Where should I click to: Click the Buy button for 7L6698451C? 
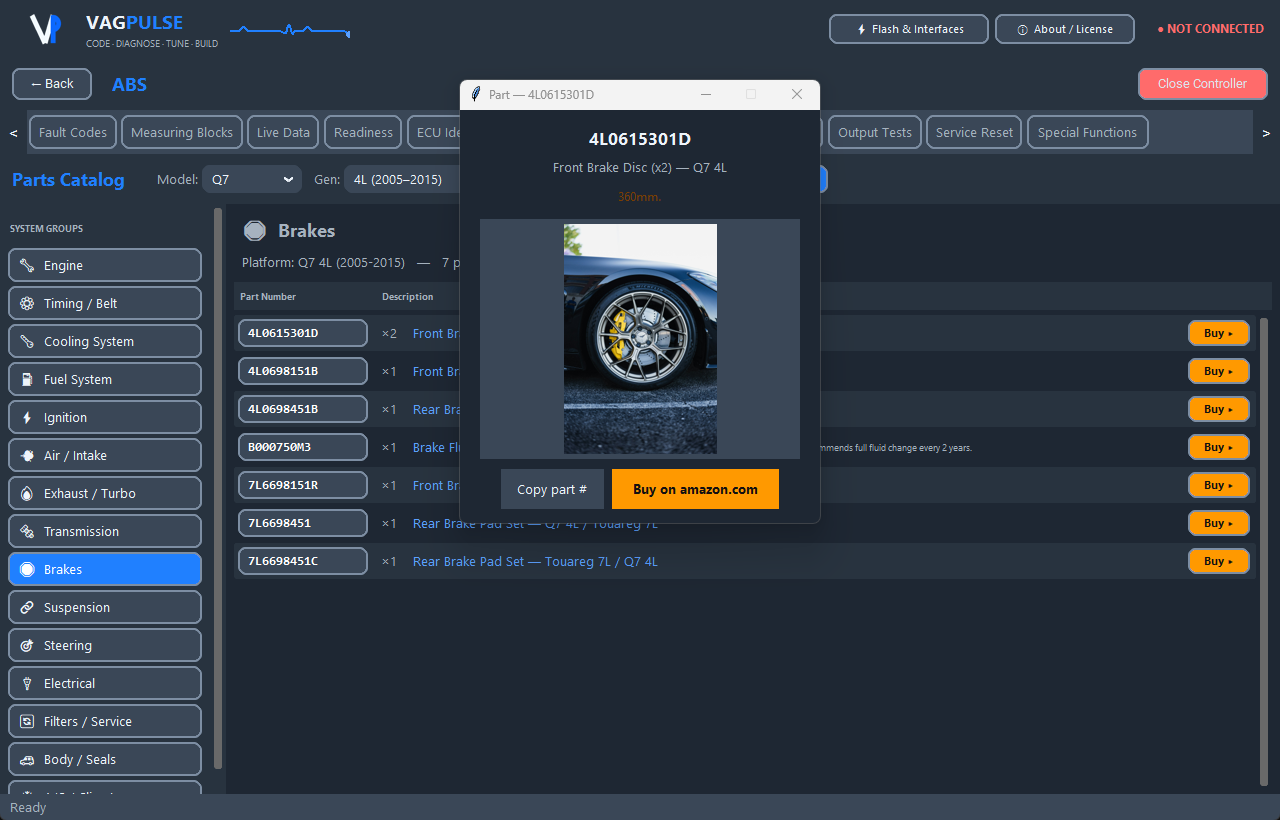click(x=1219, y=561)
